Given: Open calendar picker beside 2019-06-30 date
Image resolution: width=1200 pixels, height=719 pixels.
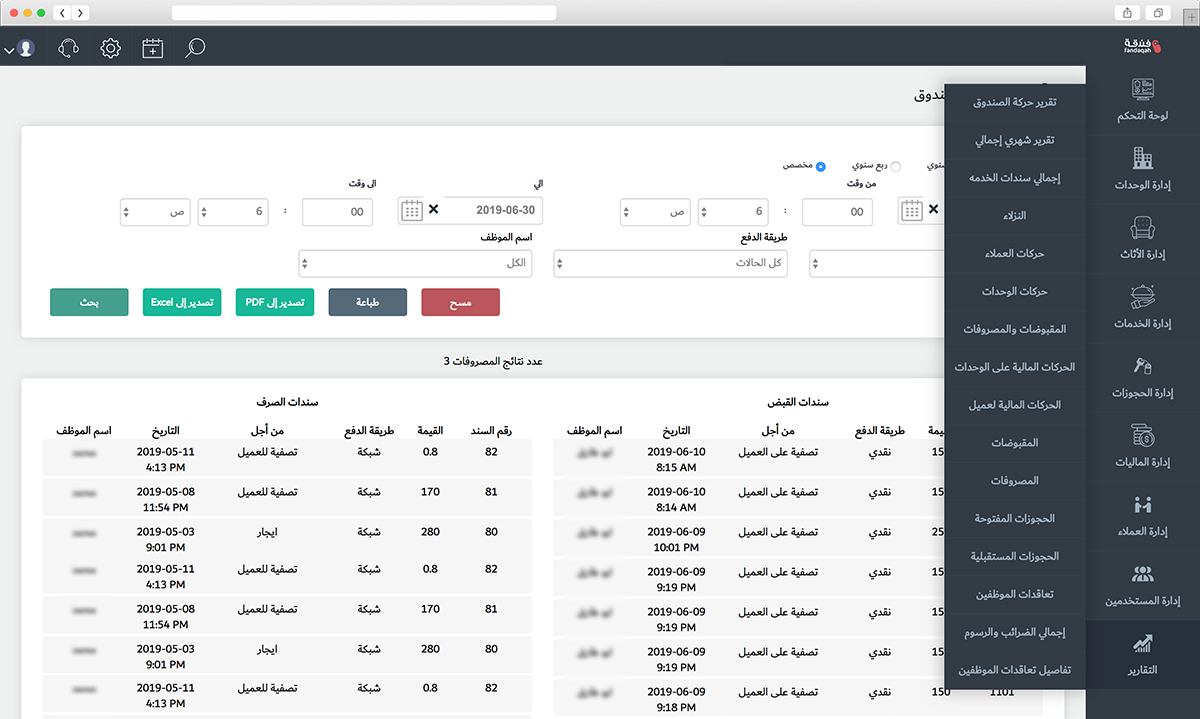Looking at the screenshot, I should click(x=411, y=210).
